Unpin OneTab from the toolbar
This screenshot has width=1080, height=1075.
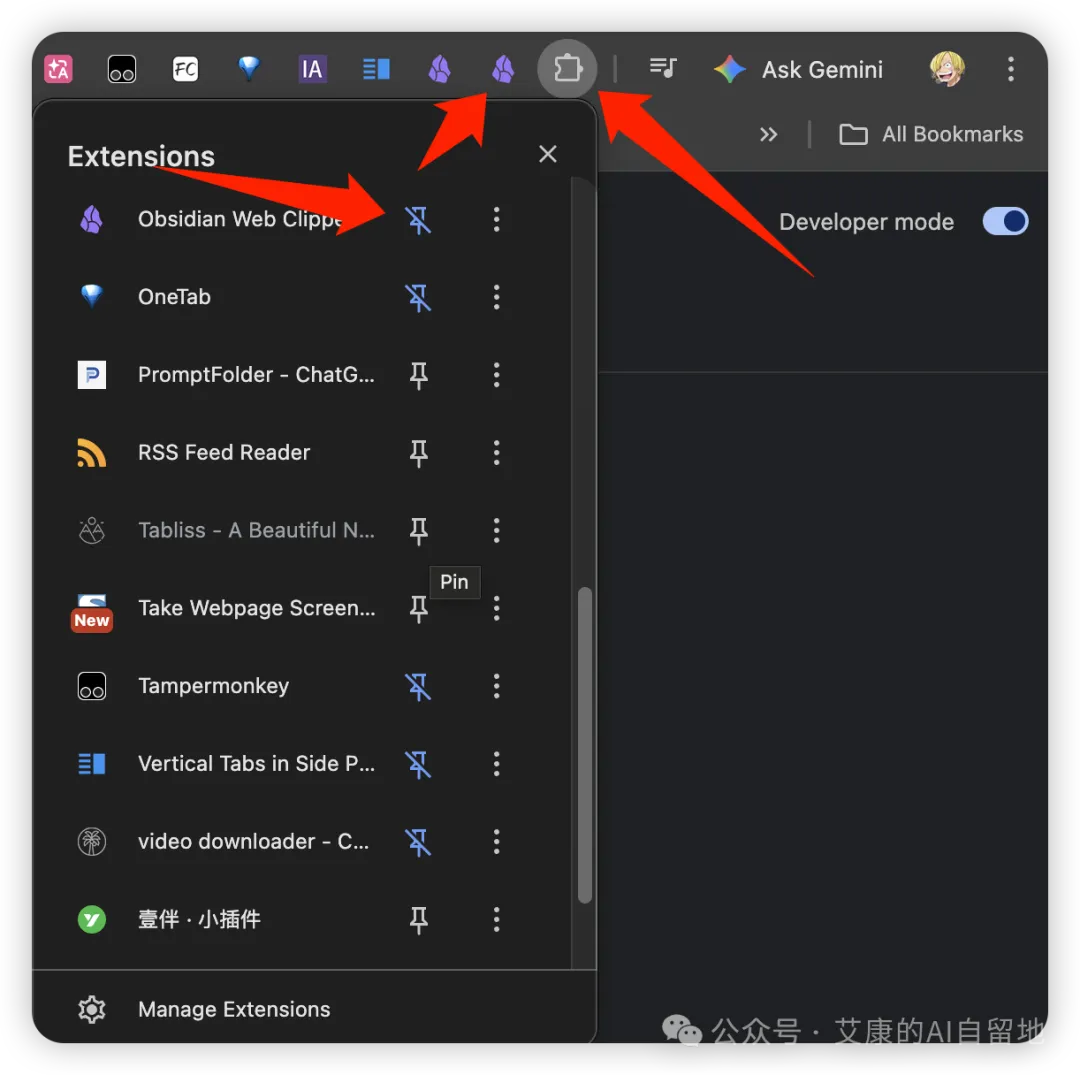pos(419,297)
